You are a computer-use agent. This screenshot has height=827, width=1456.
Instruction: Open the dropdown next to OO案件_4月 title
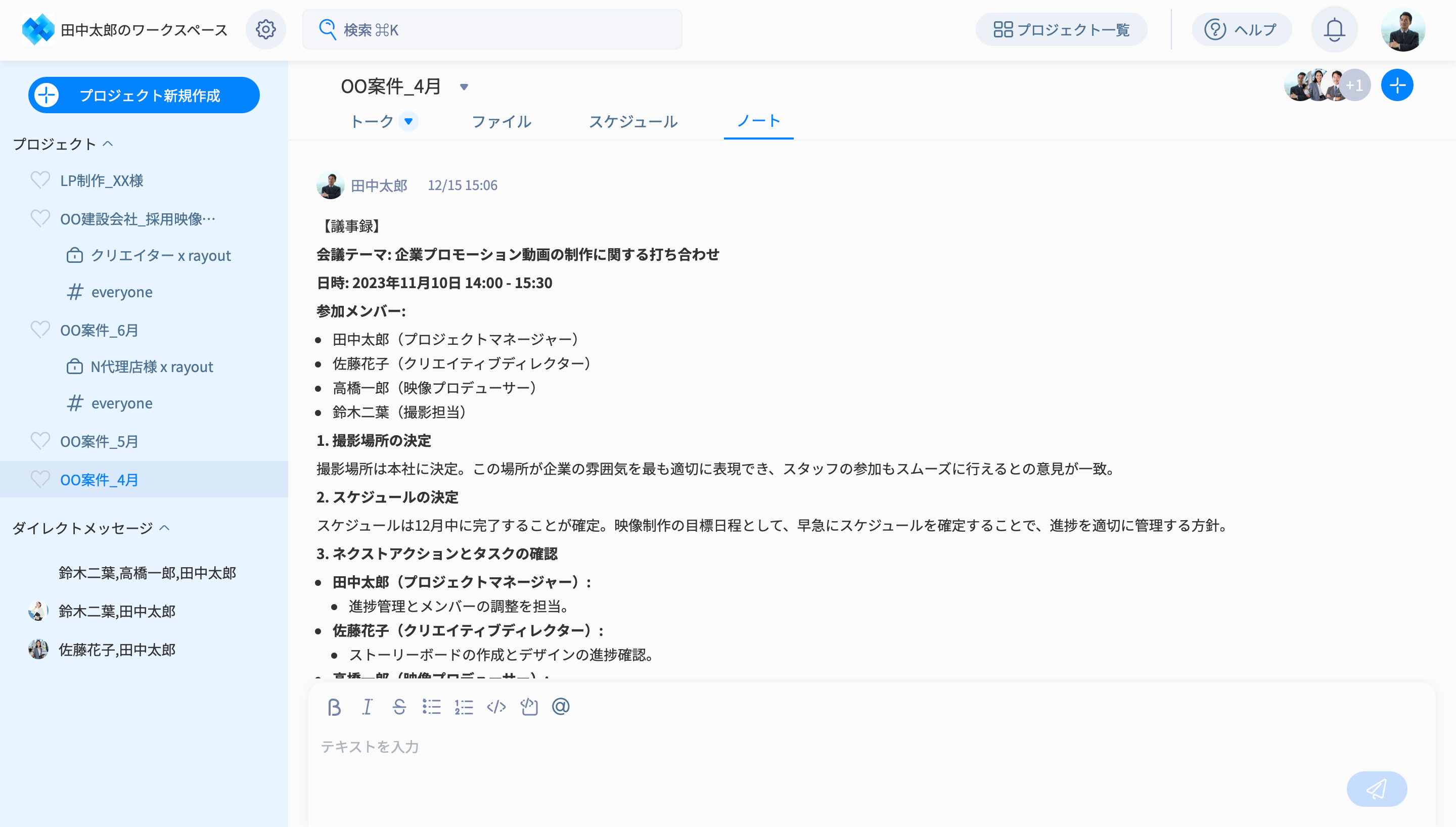pyautogui.click(x=464, y=87)
